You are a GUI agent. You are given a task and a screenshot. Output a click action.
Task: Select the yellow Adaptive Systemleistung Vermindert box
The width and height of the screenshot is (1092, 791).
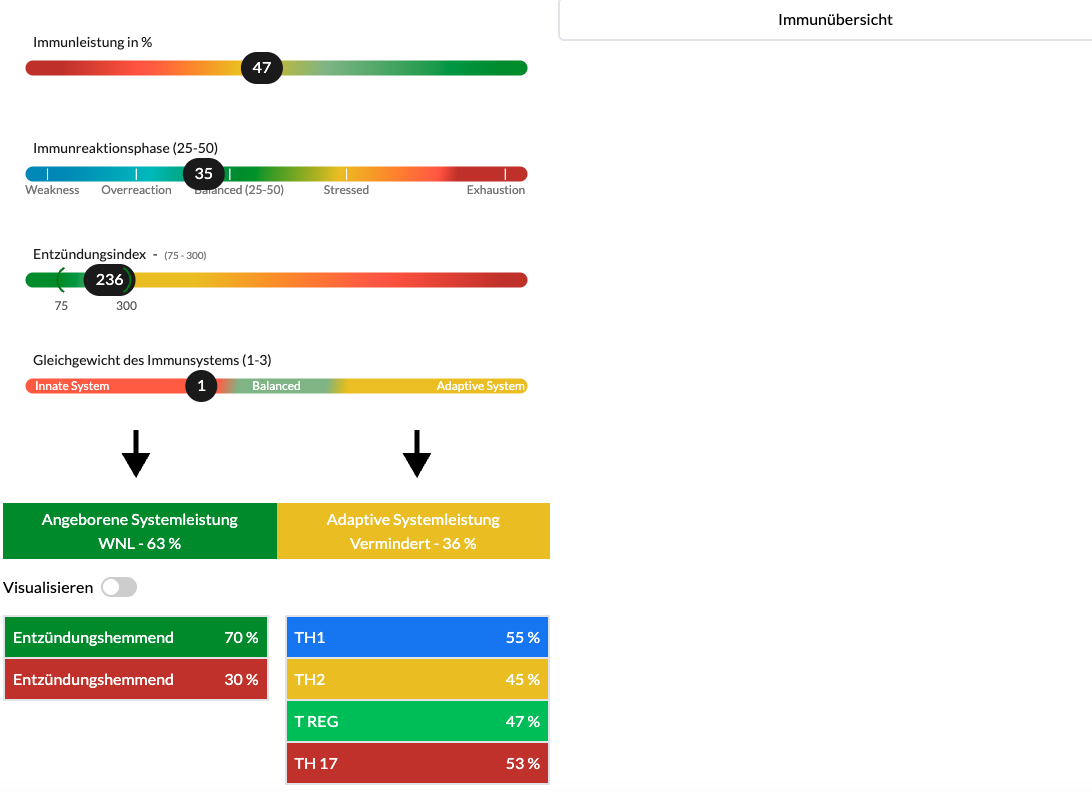point(413,531)
